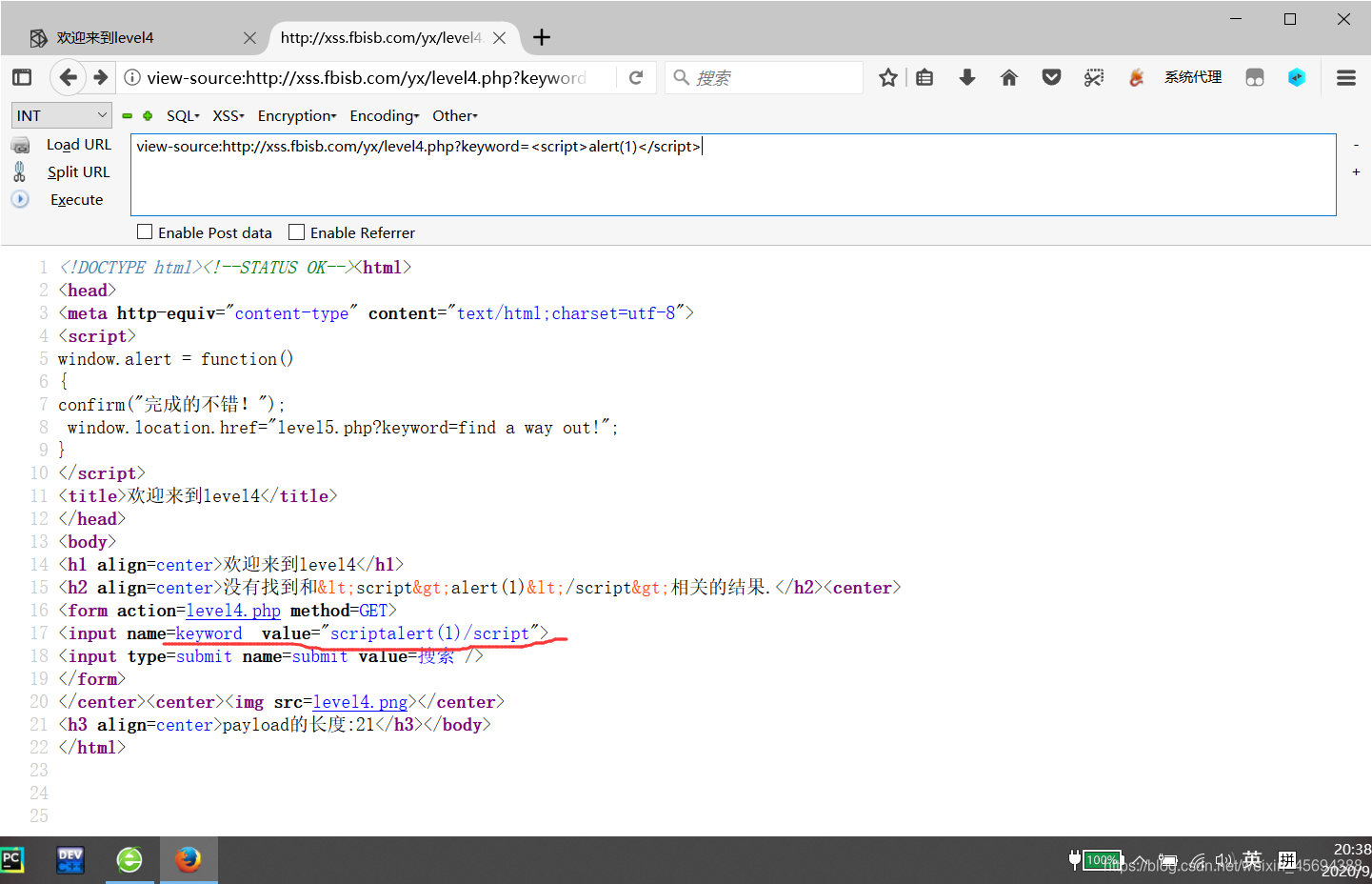The width and height of the screenshot is (1372, 884).
Task: Click the Load URL icon
Action: 20,145
